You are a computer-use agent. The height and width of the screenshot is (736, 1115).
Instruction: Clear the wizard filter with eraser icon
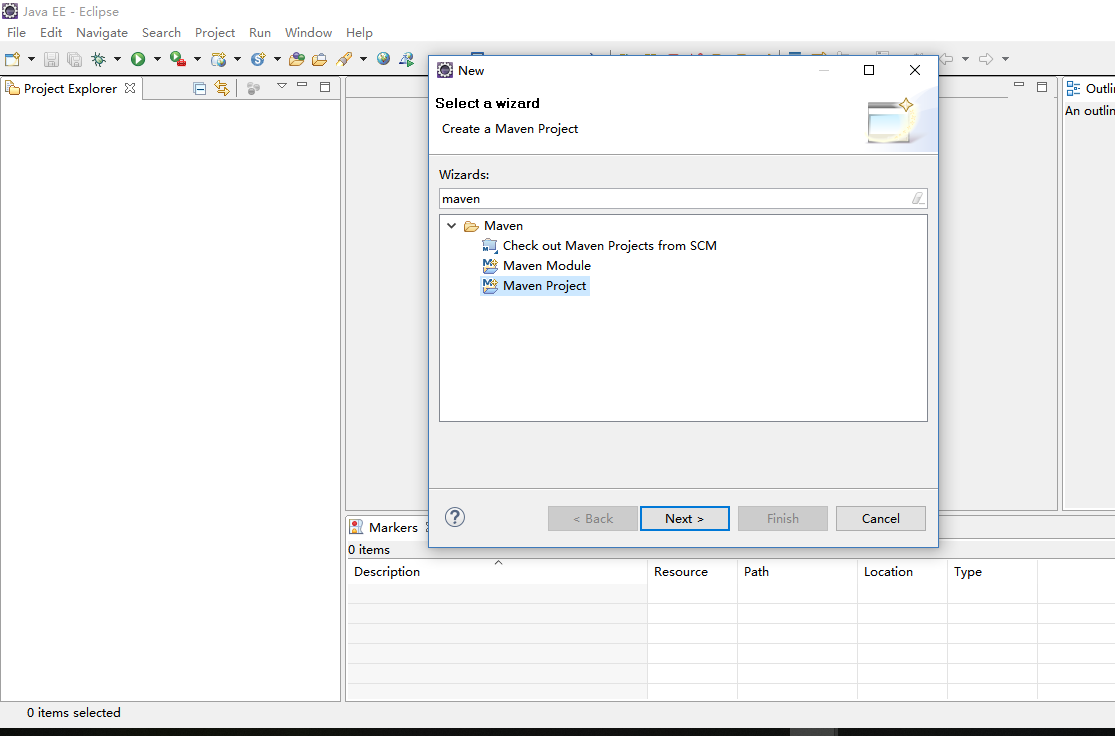pyautogui.click(x=918, y=198)
